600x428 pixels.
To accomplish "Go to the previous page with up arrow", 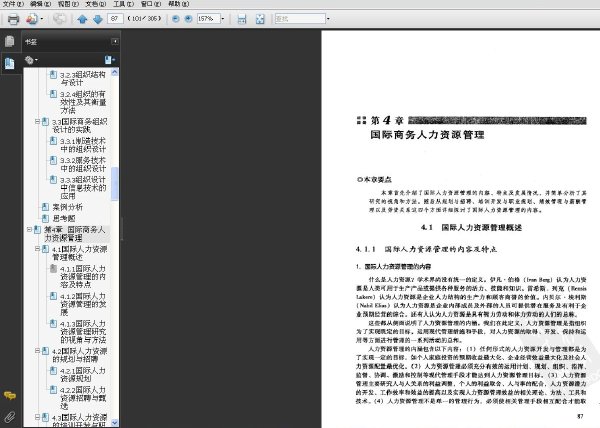I will [x=82, y=19].
